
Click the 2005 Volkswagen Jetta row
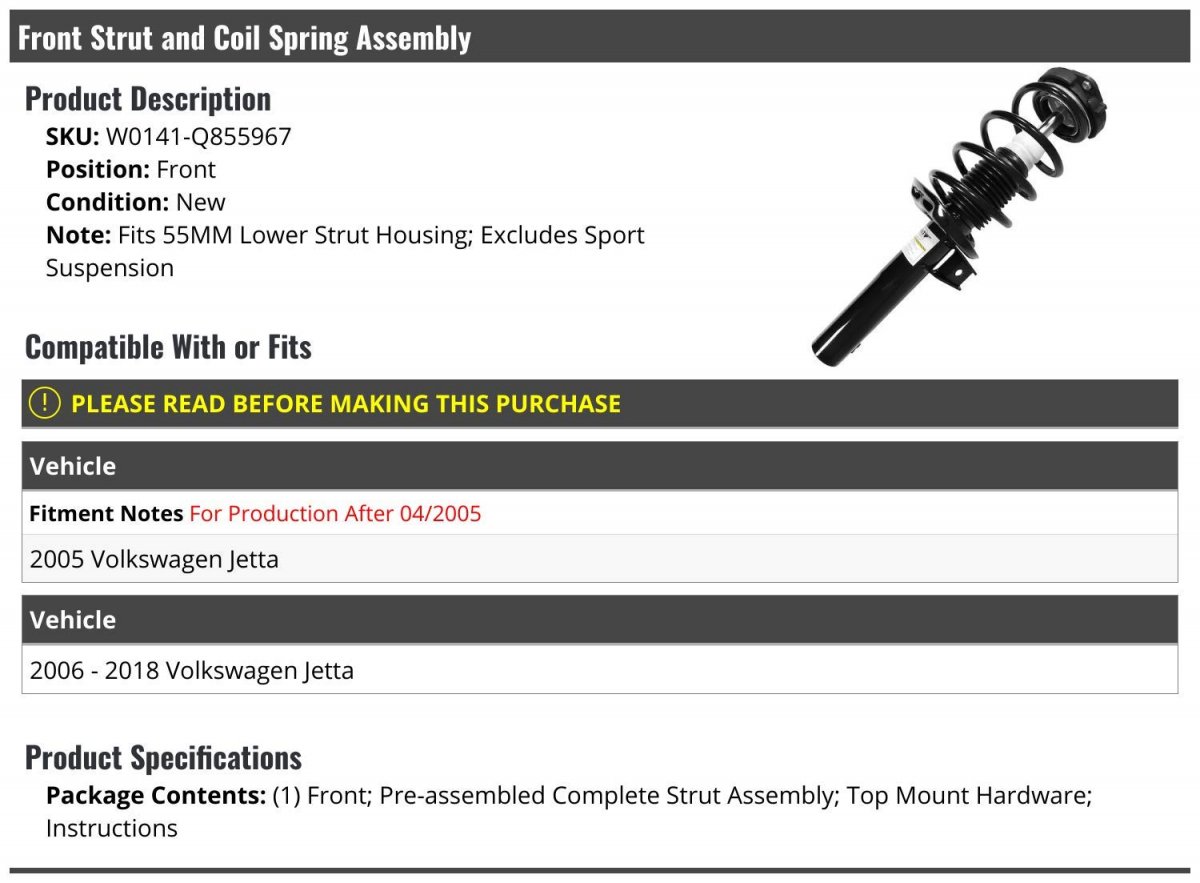[600, 559]
